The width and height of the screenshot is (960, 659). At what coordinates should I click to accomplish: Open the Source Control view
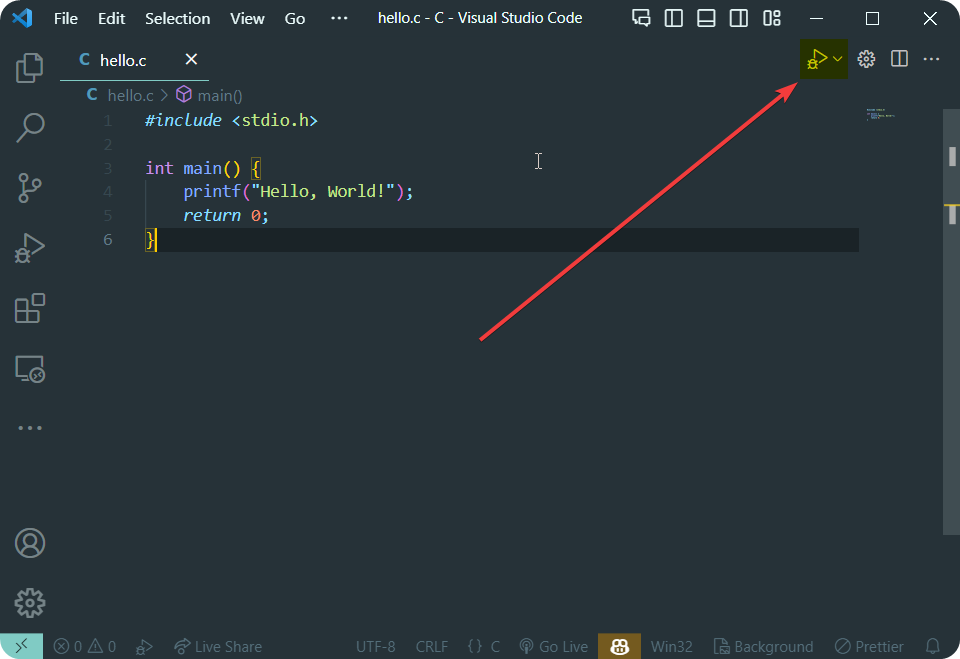(29, 188)
